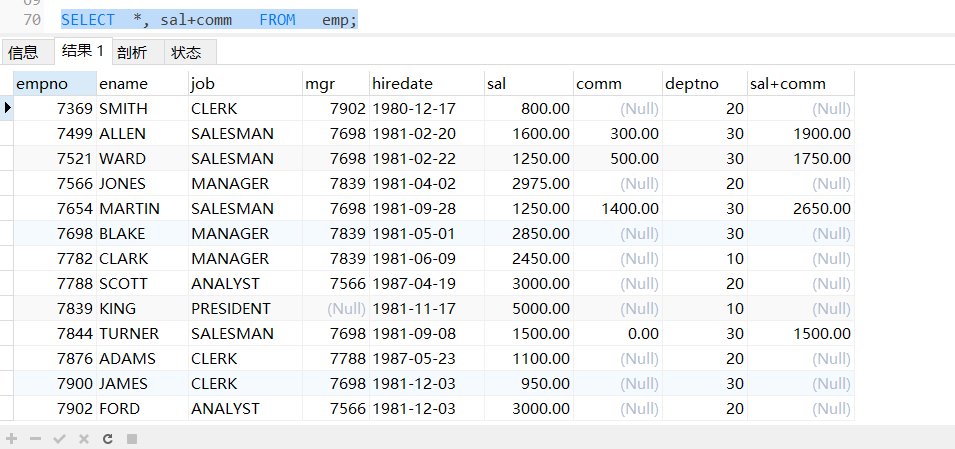
Task: Delete record with the minus icon
Action: tap(35, 439)
